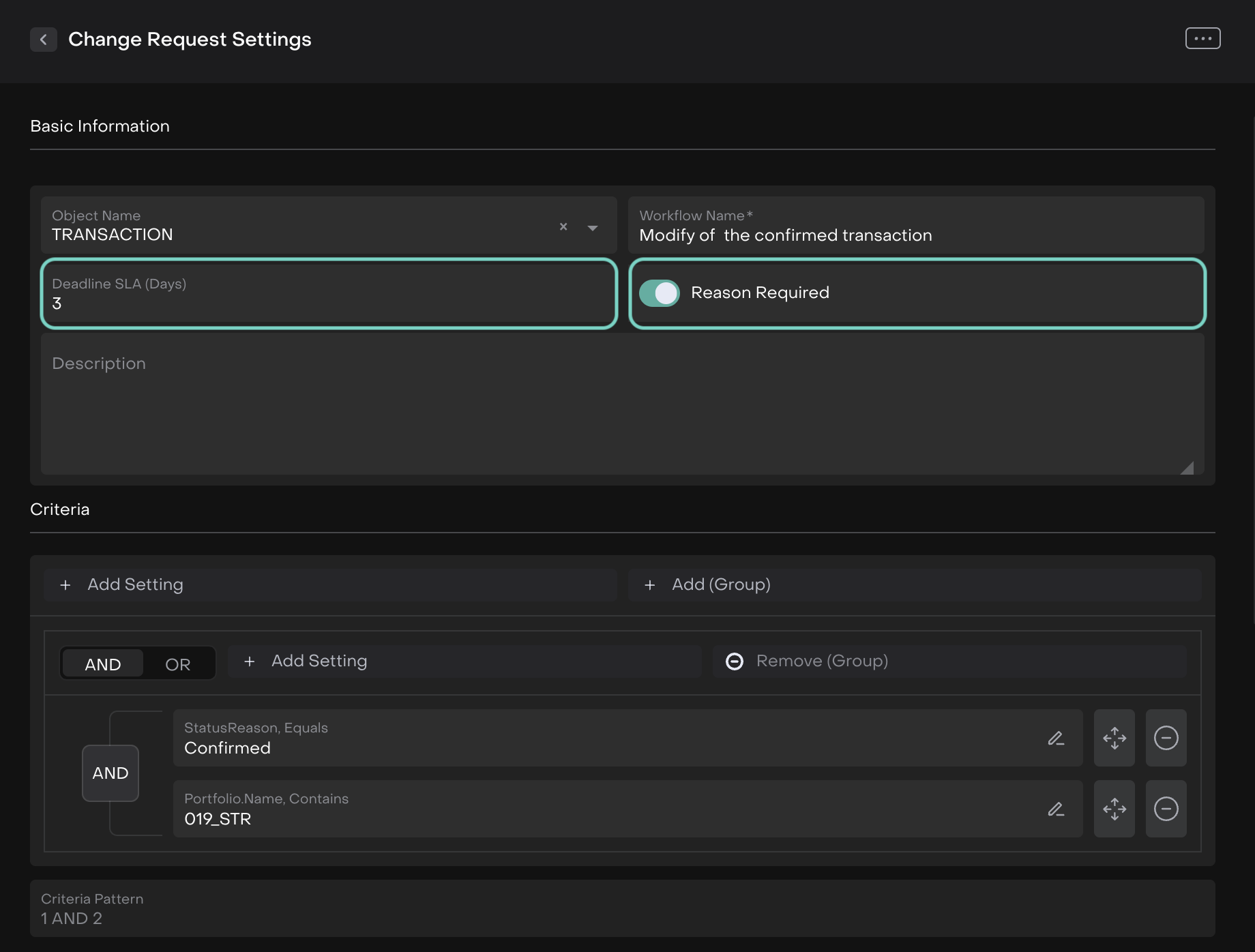Select AND in the group operator toggle
Viewport: 1255px width, 952px height.
[x=103, y=664]
